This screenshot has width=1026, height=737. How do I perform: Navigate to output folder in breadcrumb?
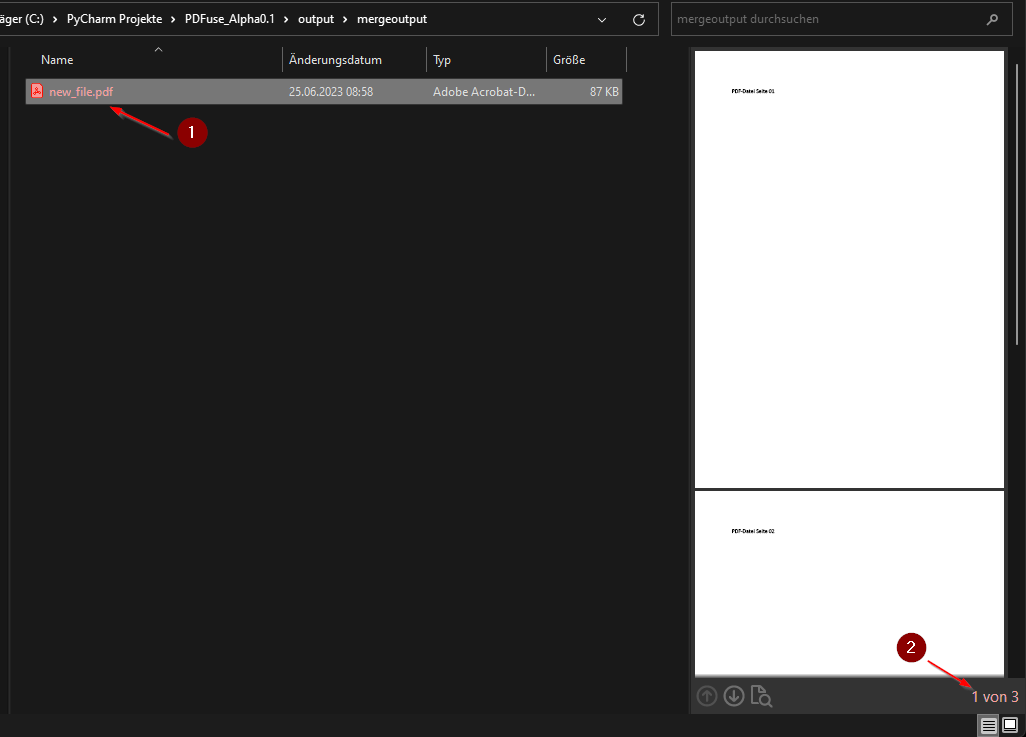315,19
